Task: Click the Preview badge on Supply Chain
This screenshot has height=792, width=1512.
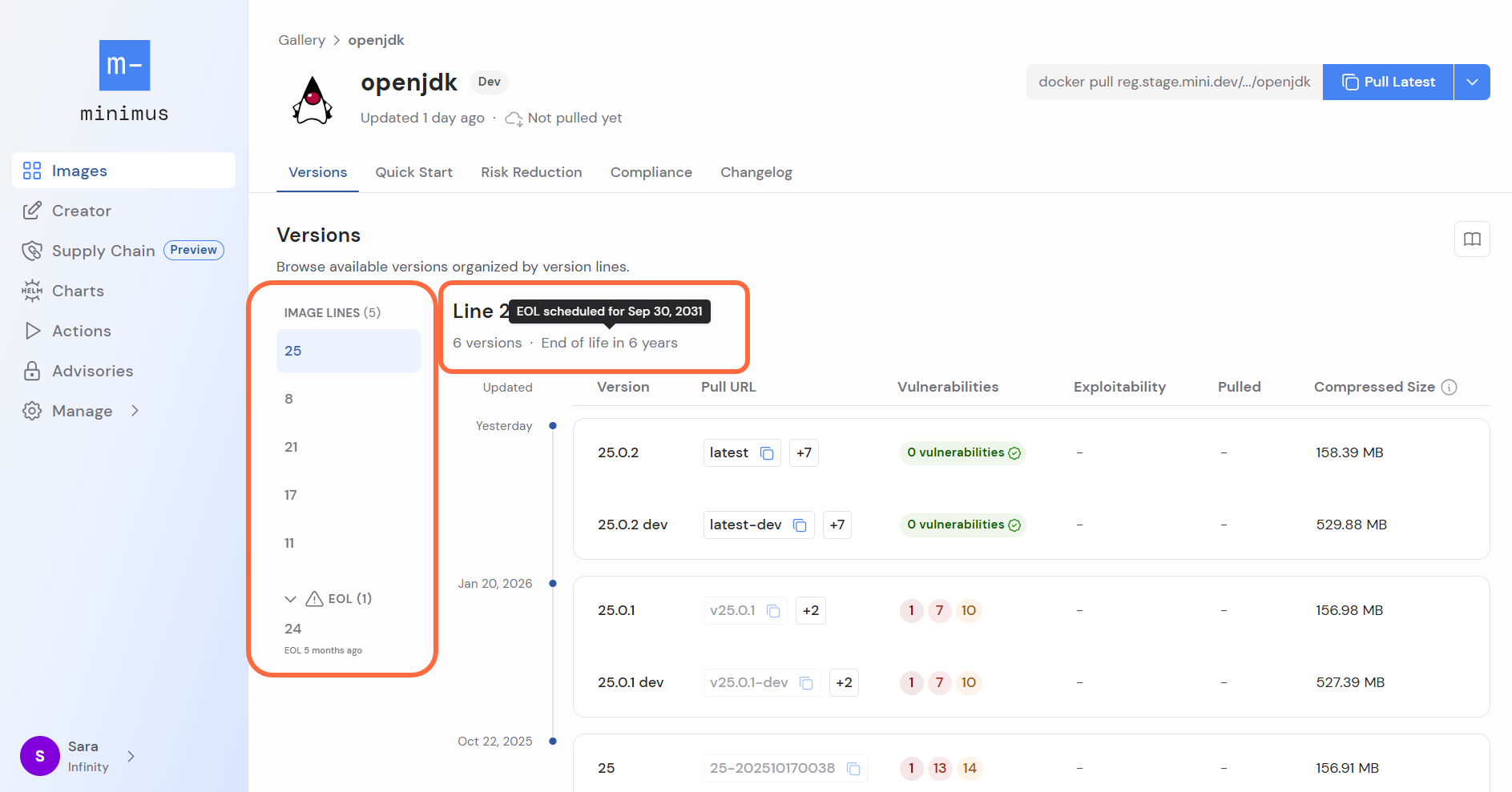Action: coord(194,251)
